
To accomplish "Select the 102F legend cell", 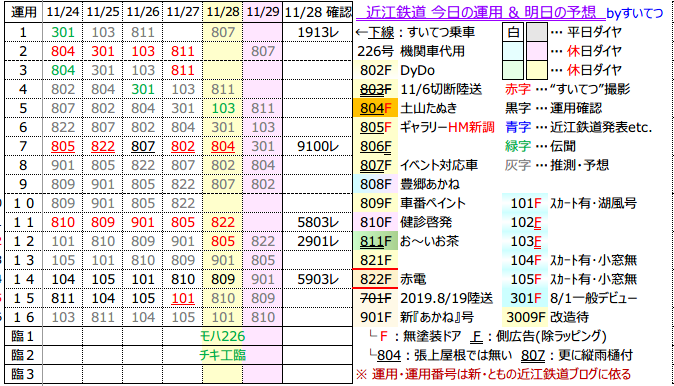I will click(525, 222).
